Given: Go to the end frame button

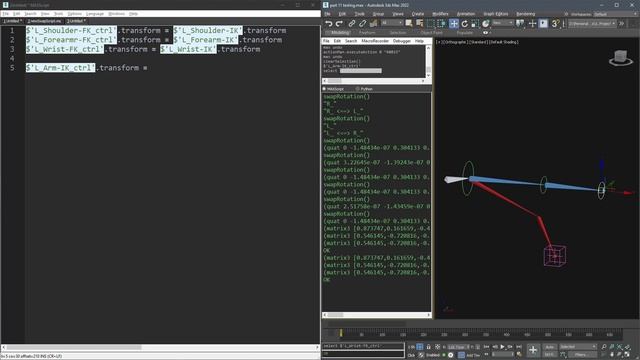Looking at the screenshot, I should [x=519, y=347].
